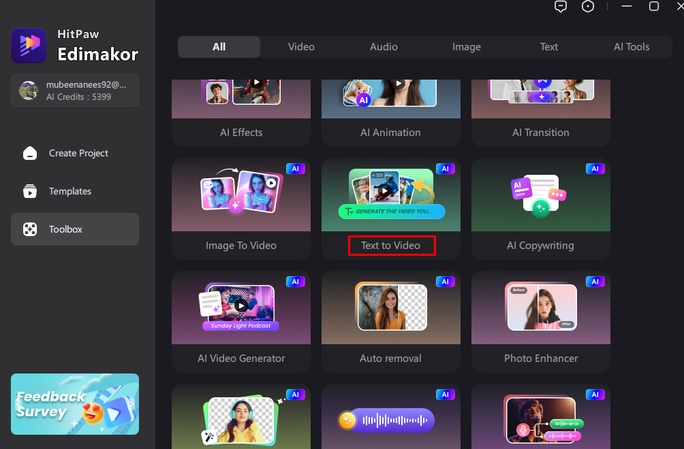Click the HitPaw Edimakor logo icon

29,45
